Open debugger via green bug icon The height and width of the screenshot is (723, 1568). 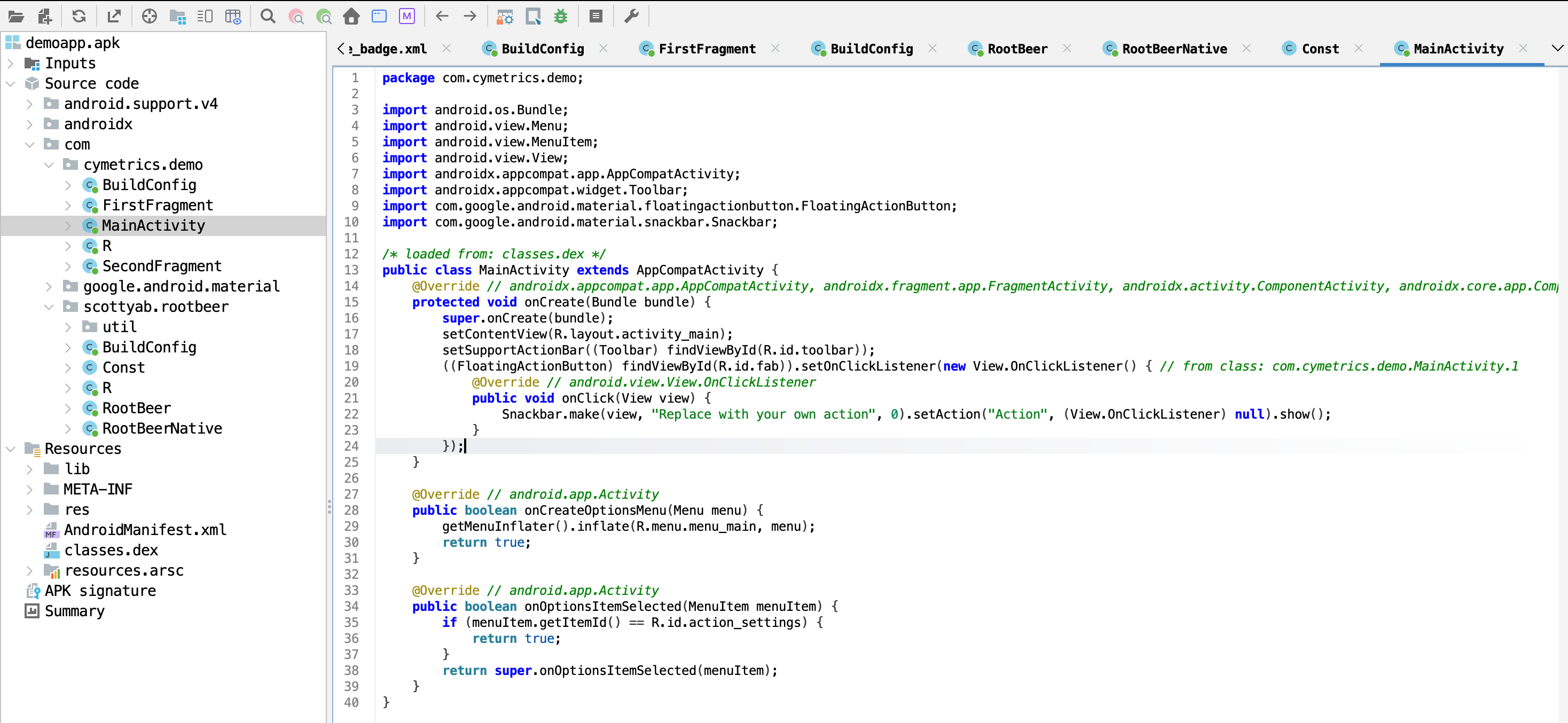pos(561,17)
